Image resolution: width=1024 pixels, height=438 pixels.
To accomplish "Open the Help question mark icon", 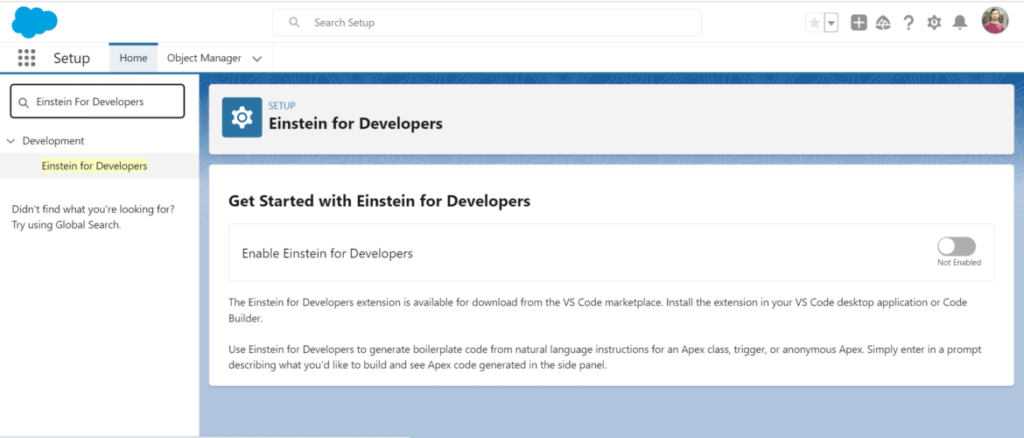I will [908, 23].
